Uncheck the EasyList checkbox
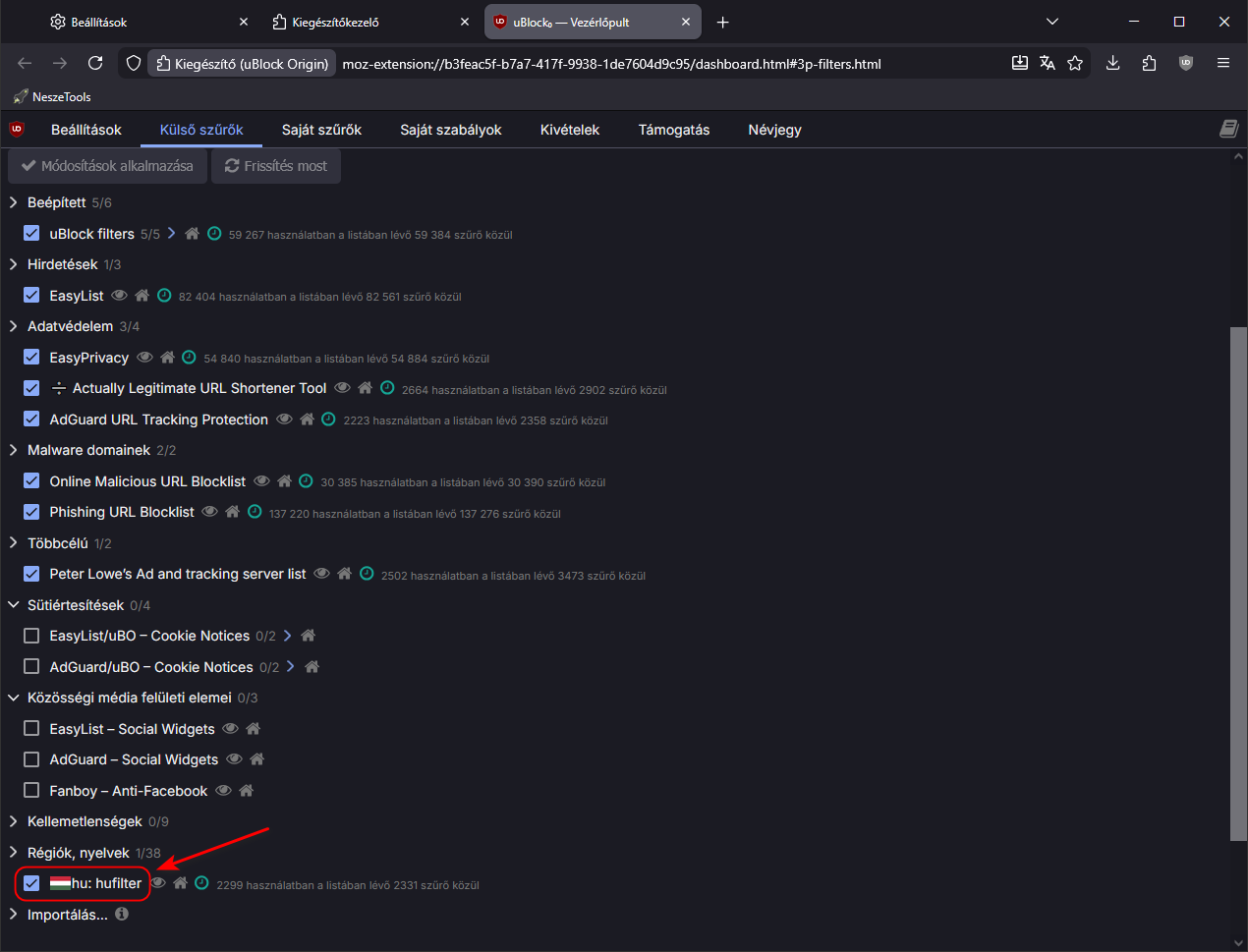 31,296
